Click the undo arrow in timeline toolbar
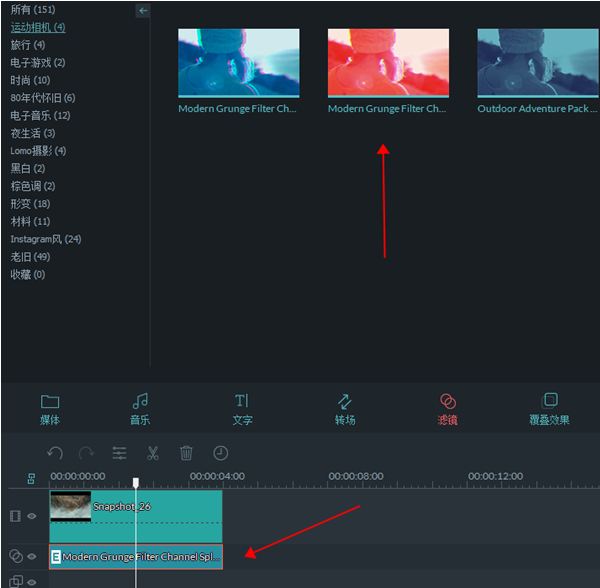 click(x=55, y=453)
